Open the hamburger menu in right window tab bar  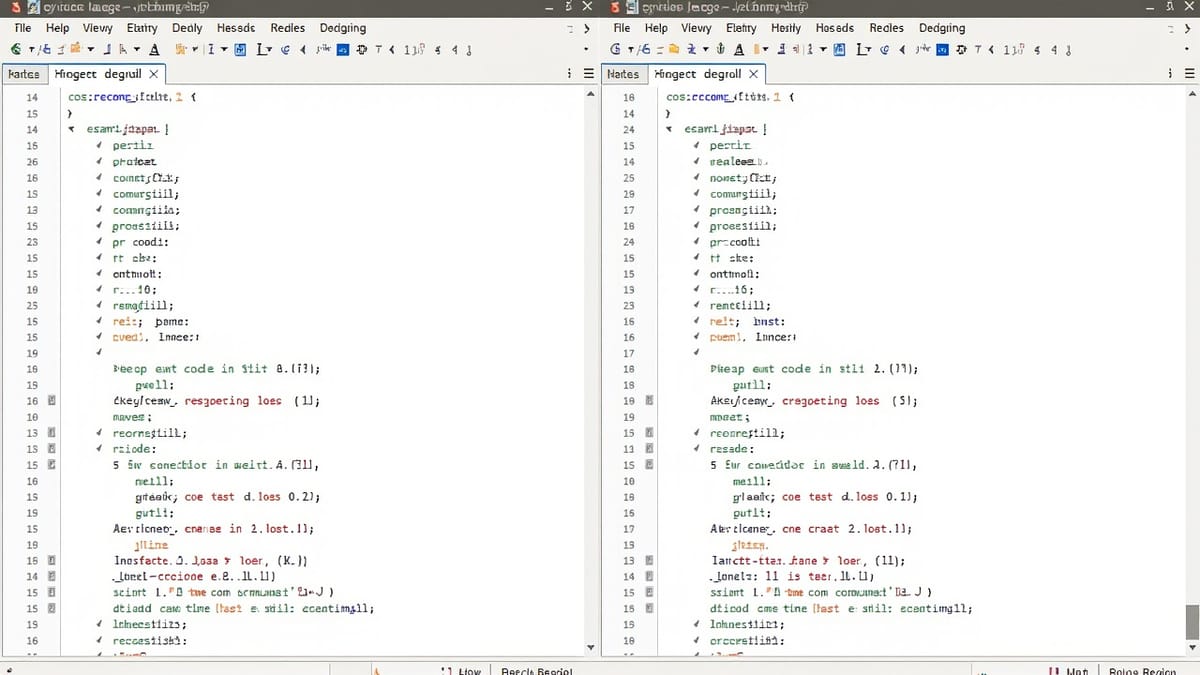1189,73
